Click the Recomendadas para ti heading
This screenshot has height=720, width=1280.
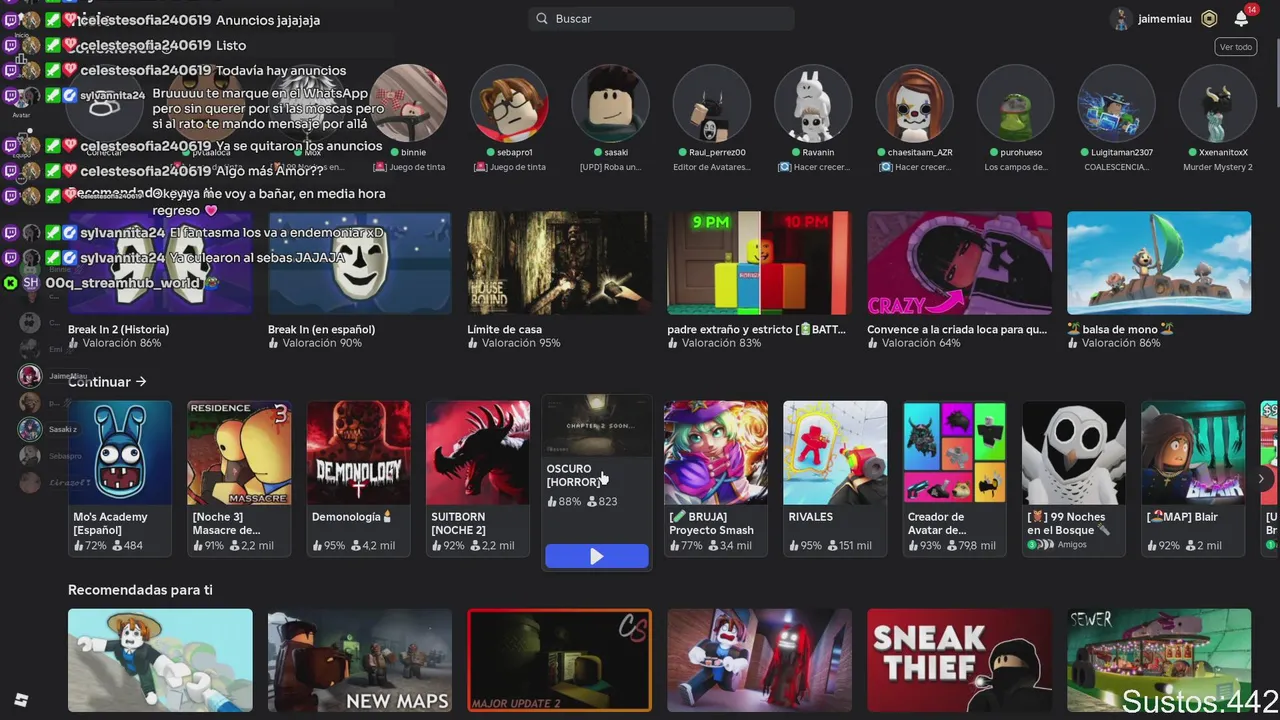point(140,590)
